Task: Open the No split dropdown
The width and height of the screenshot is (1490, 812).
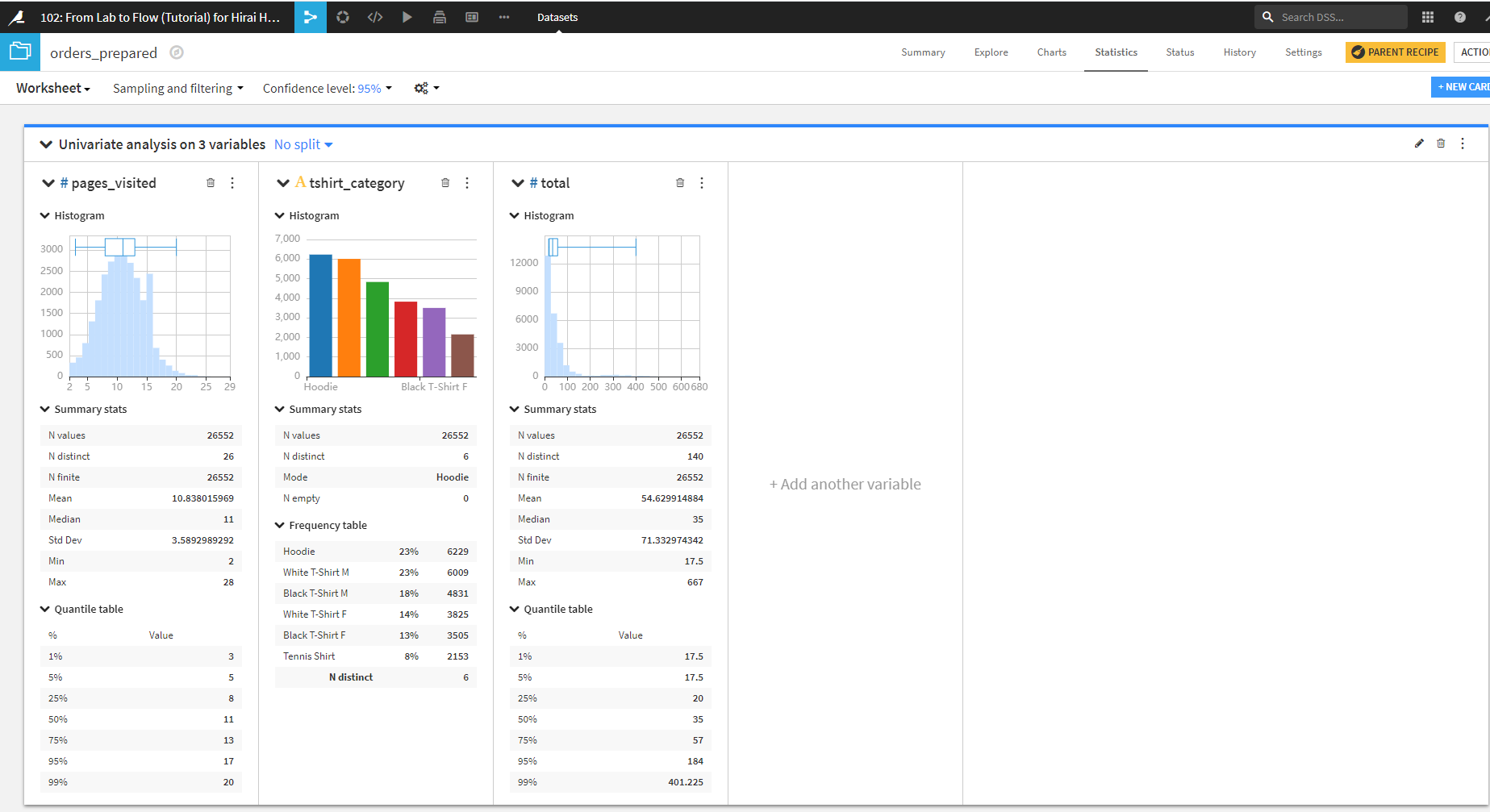Action: [303, 144]
